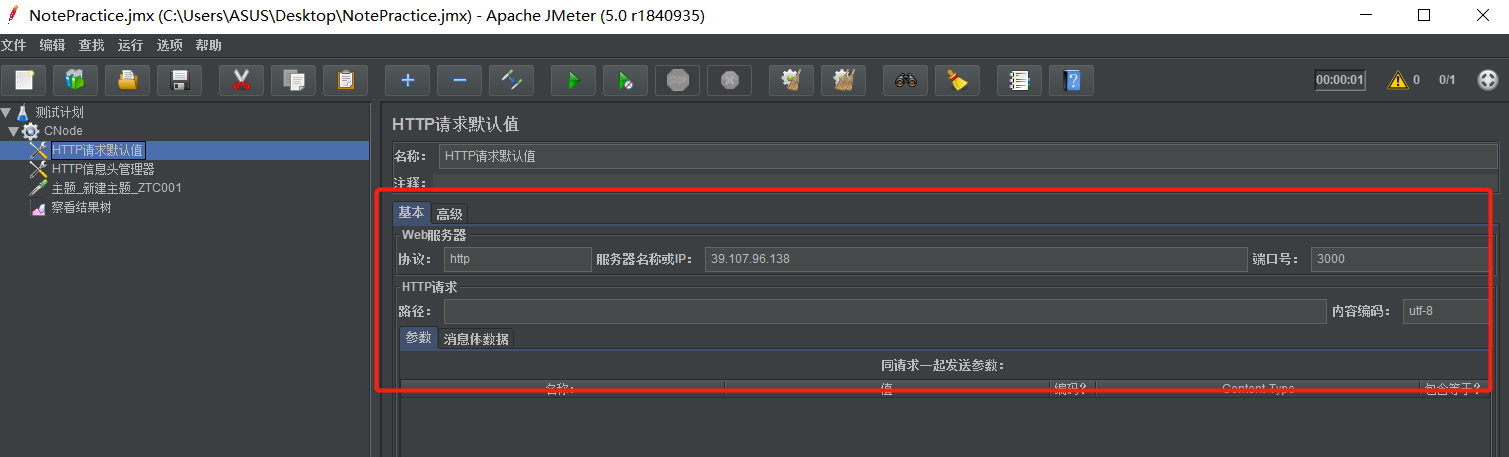
Task: Click the 内容编码 field showing utf-8
Action: tap(1449, 311)
